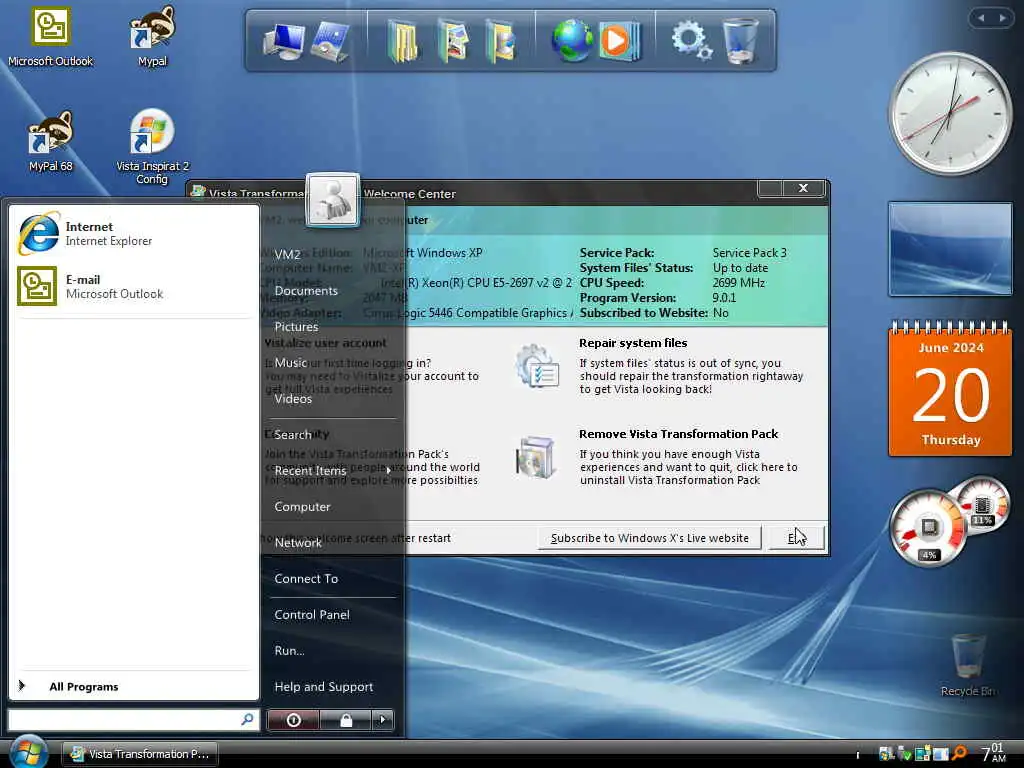Open Connect To from Start menu
Viewport: 1024px width, 768px height.
point(306,579)
